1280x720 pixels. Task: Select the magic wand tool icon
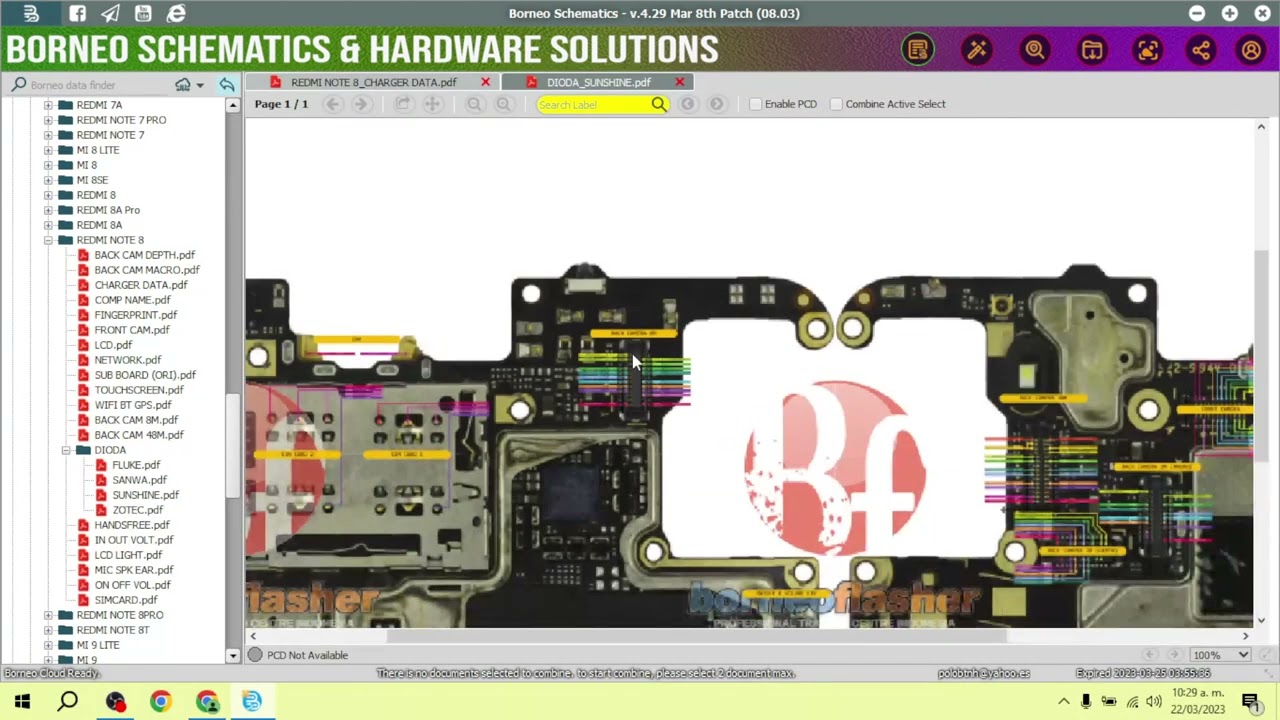(977, 50)
